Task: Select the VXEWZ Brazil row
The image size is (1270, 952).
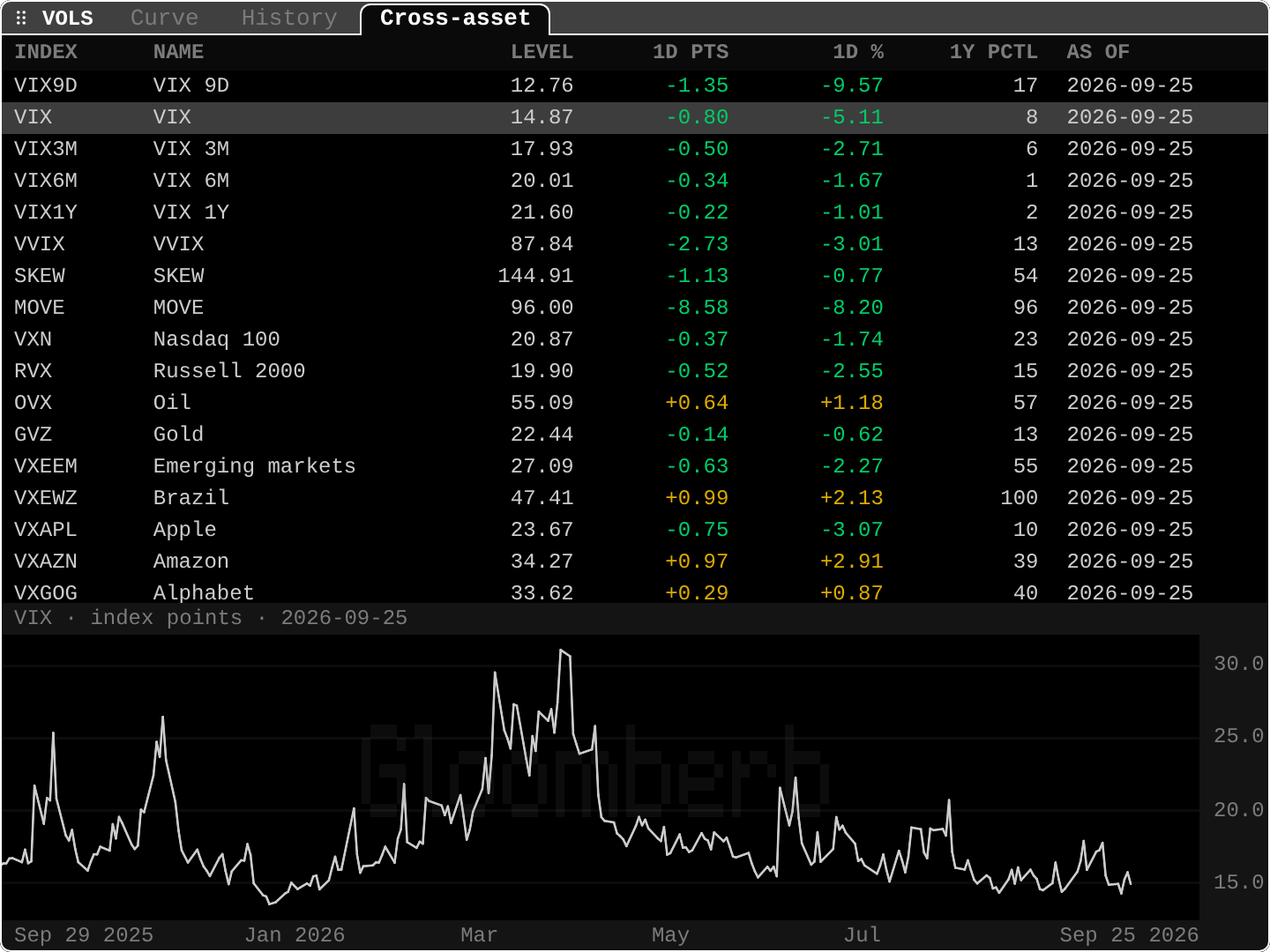Action: click(635, 498)
